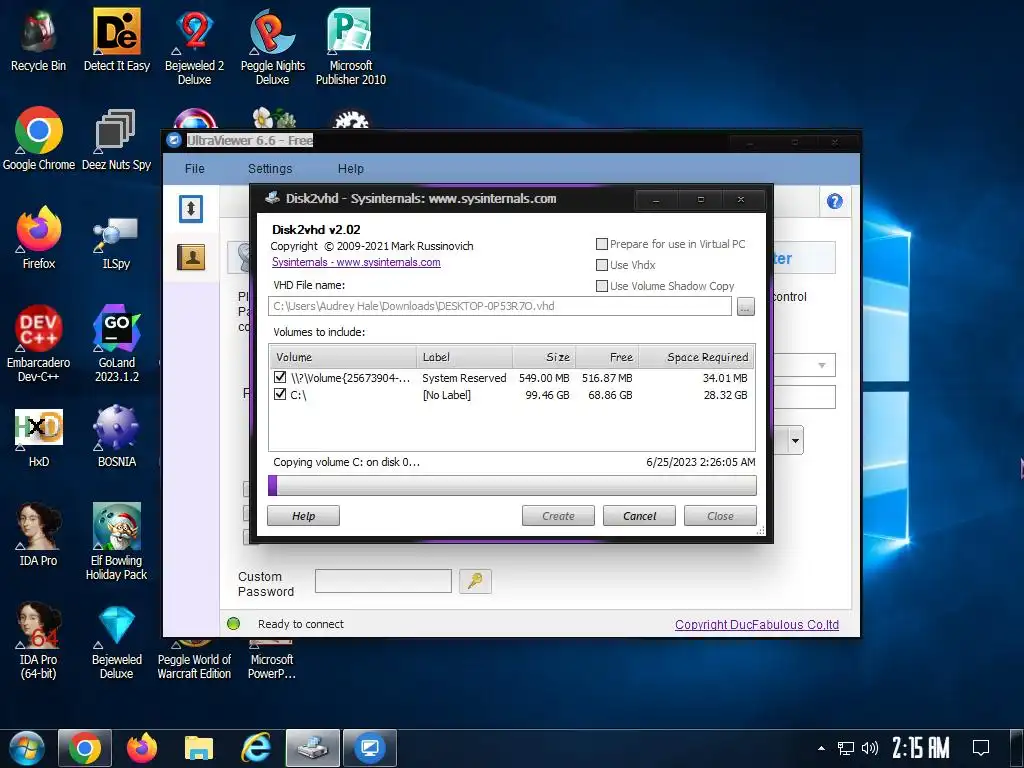Click the 549.00 MB size cell
Viewport: 1024px width, 768px height.
click(544, 377)
